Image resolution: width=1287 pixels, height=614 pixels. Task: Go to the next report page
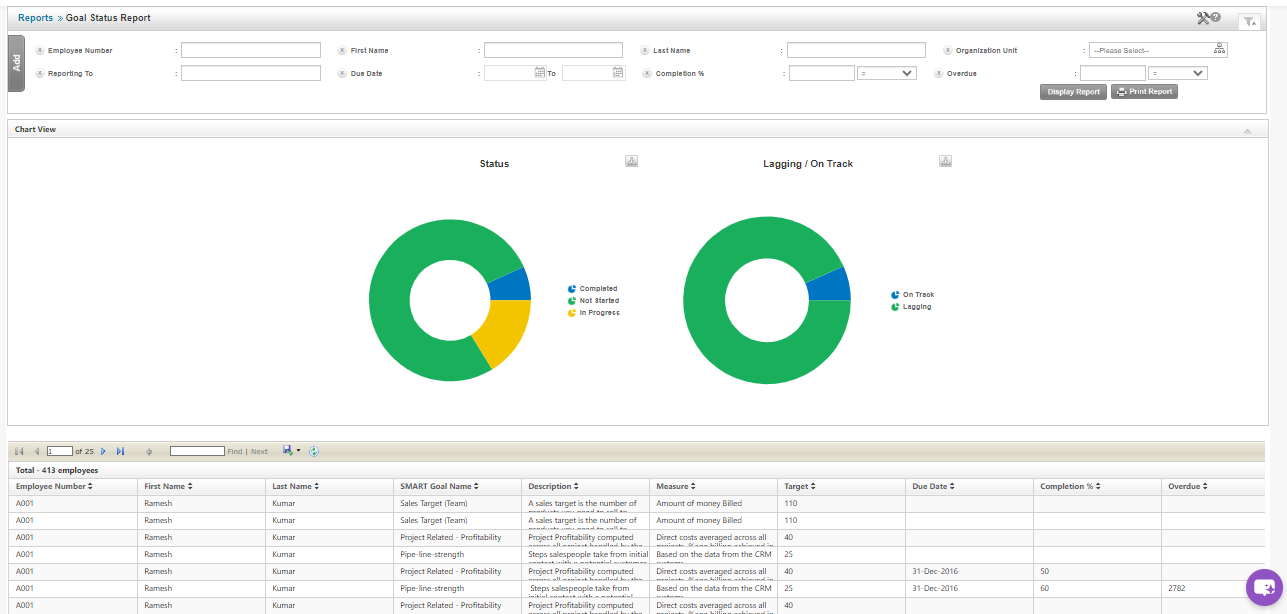coord(103,452)
